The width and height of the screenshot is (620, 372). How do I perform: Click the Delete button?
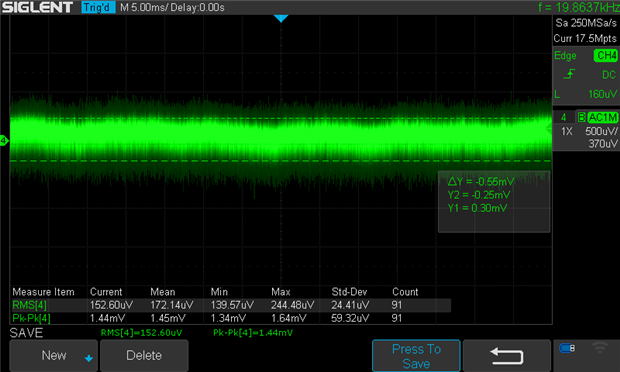(144, 355)
